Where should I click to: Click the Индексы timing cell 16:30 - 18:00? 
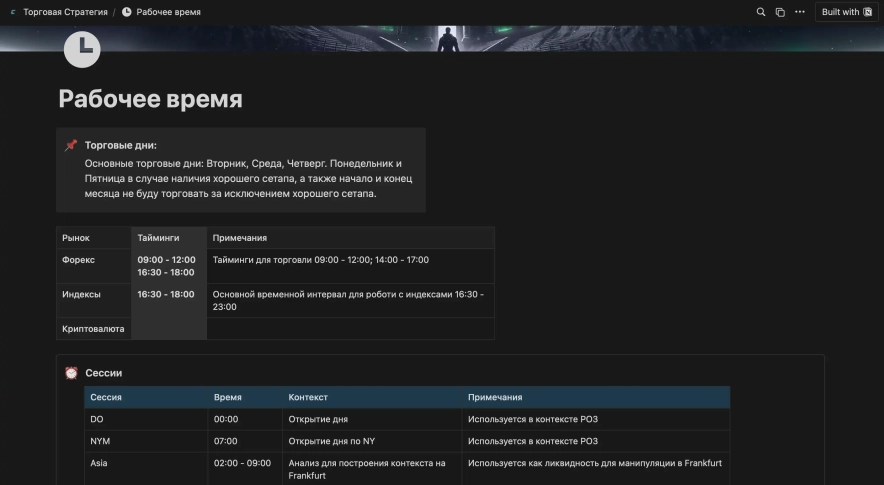166,295
